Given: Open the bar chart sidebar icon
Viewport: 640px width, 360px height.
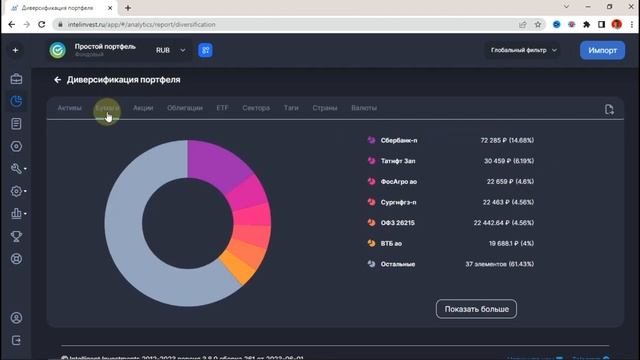Looking at the screenshot, I should pyautogui.click(x=16, y=213).
